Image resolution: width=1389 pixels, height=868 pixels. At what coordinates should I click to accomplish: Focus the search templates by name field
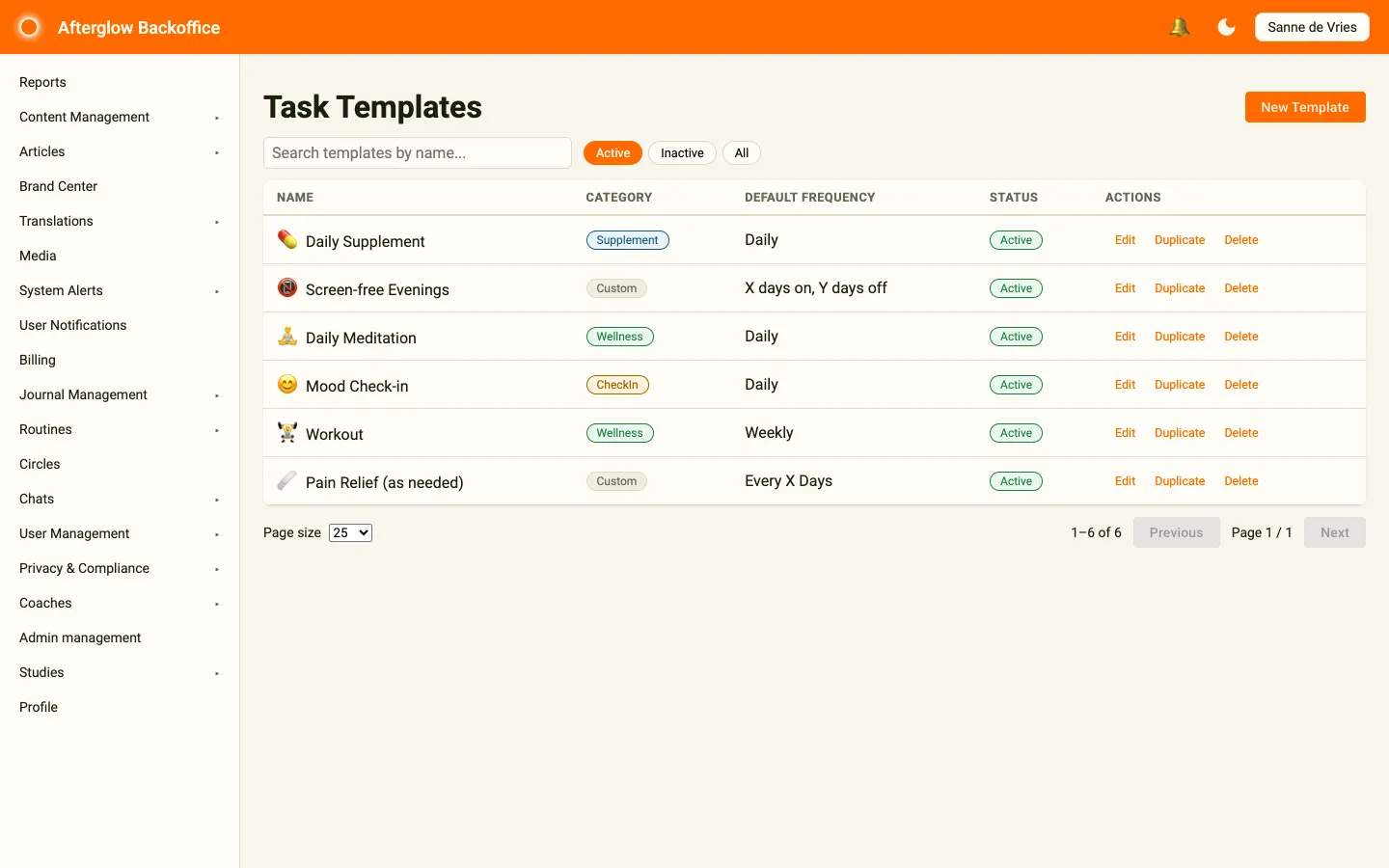(418, 153)
